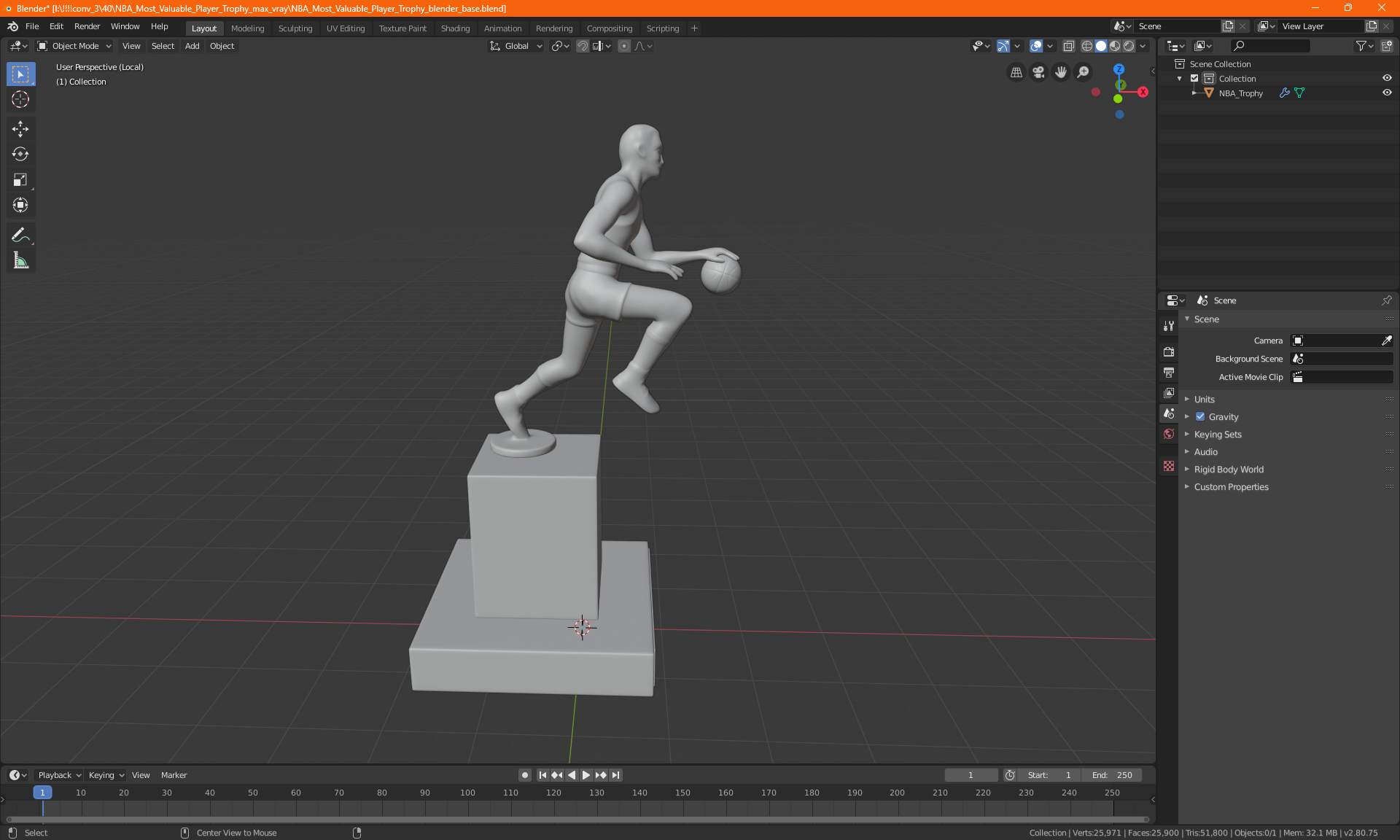Expand the Audio panel
This screenshot has width=1400, height=840.
point(1206,451)
